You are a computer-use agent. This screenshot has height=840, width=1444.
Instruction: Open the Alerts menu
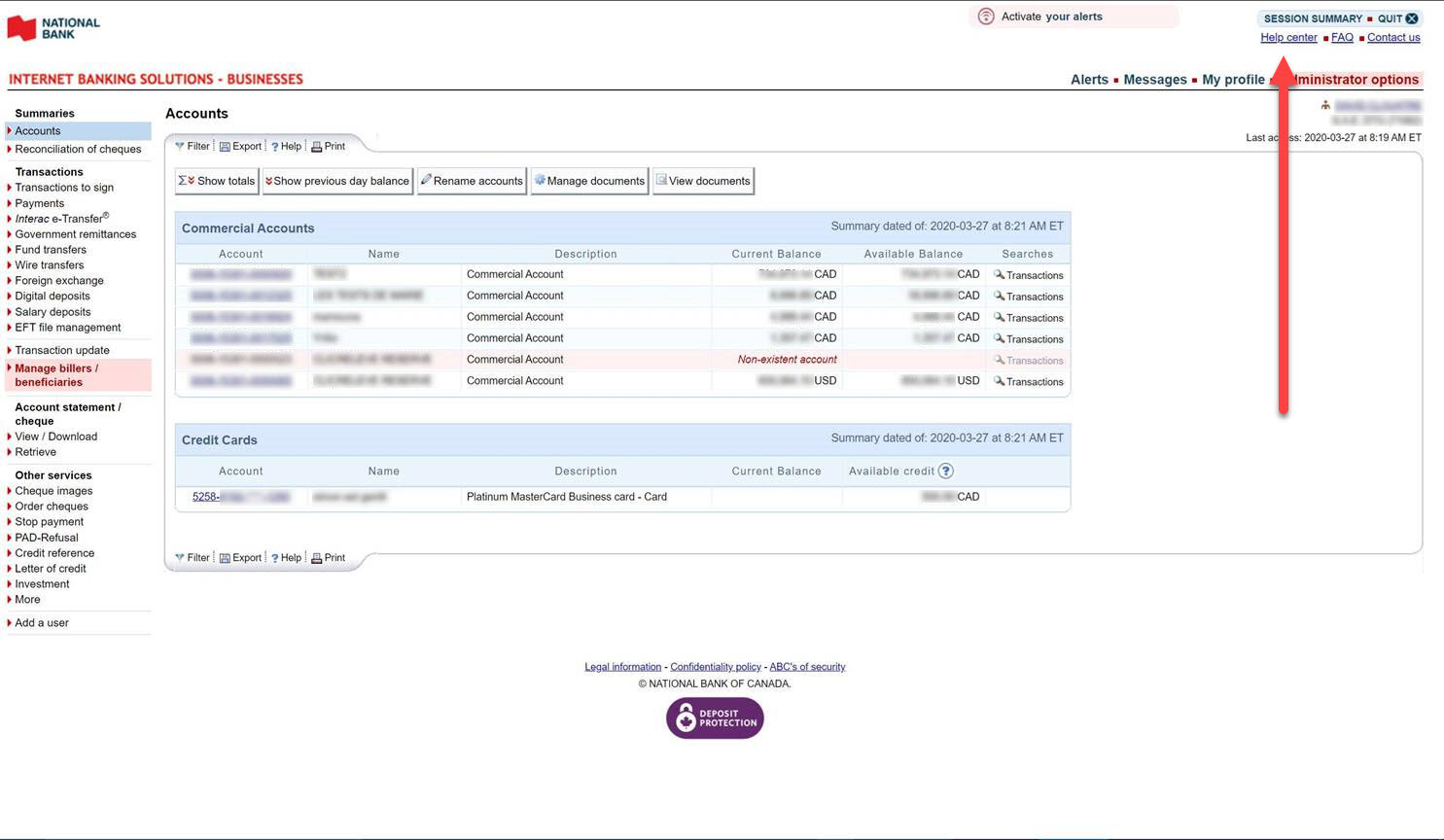point(1089,80)
